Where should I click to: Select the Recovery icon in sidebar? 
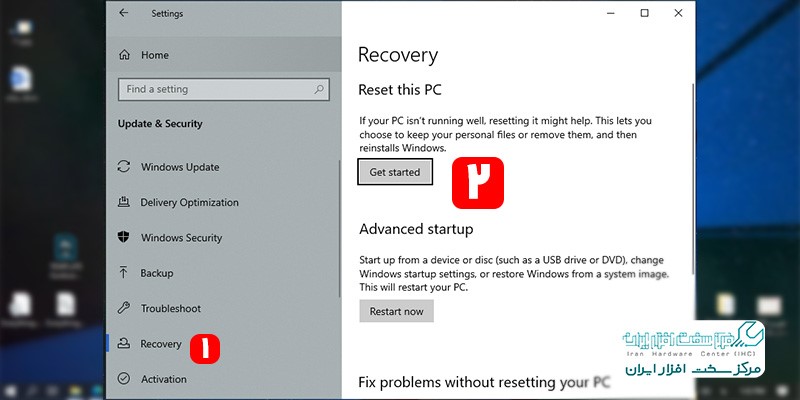point(123,343)
